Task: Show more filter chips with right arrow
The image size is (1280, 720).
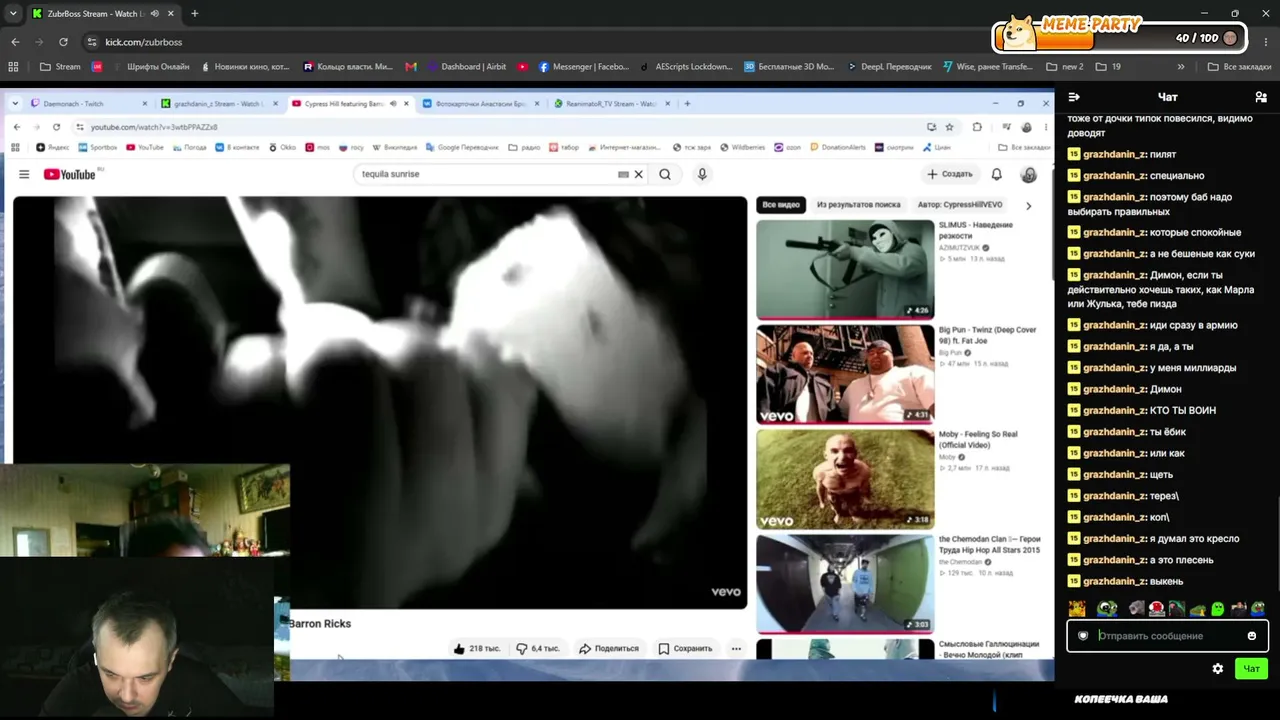Action: [1028, 205]
